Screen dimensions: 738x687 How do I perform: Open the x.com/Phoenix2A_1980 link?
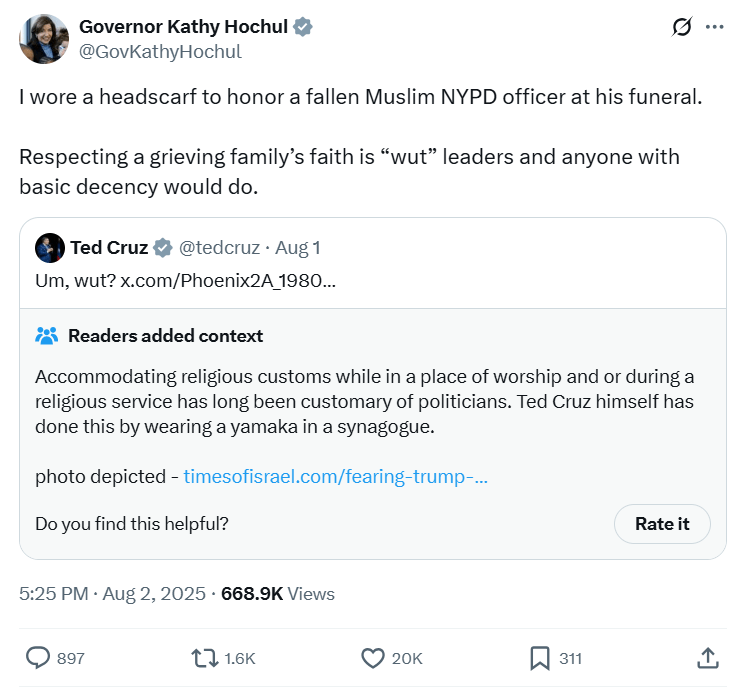[228, 279]
